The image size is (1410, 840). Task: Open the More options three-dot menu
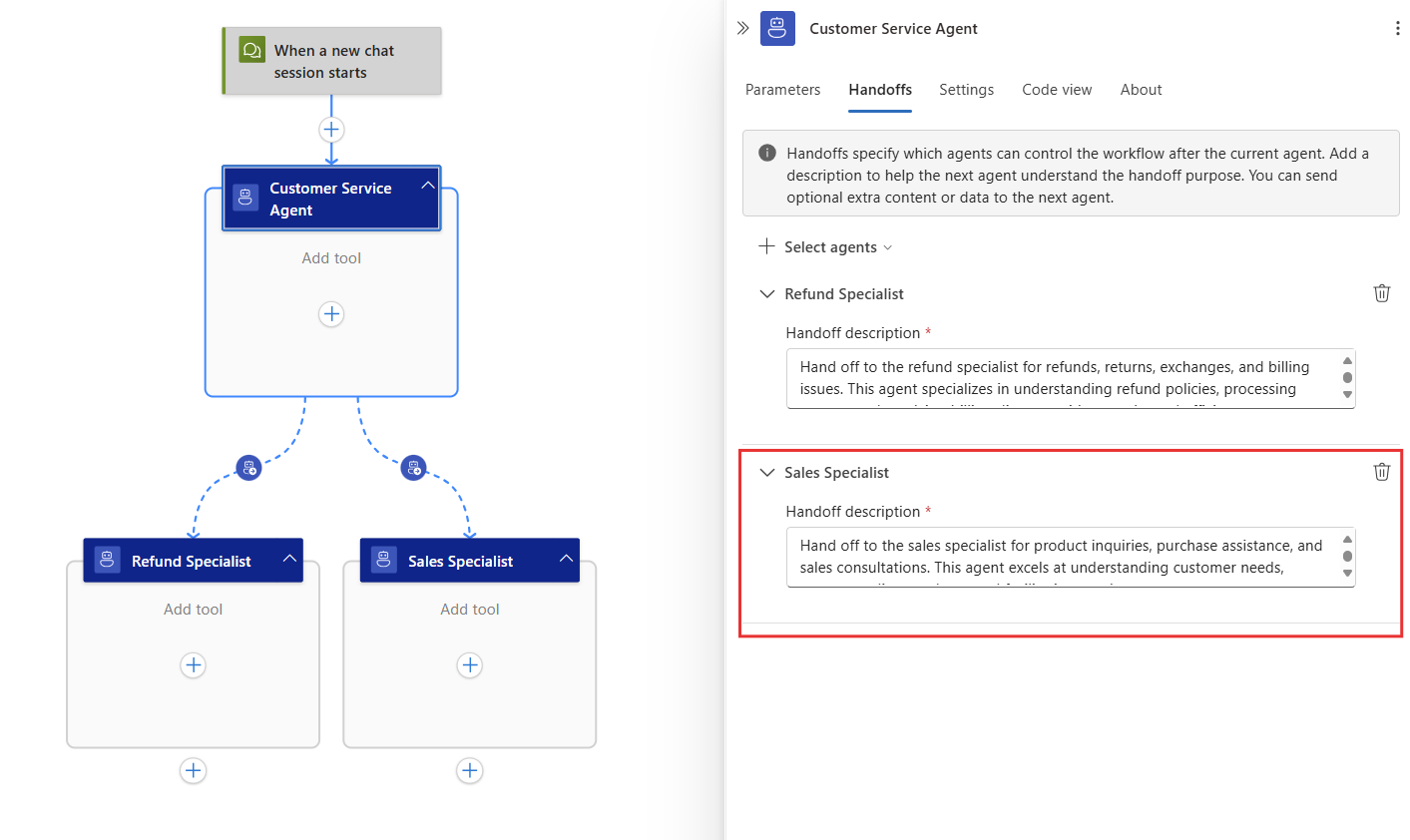point(1397,28)
